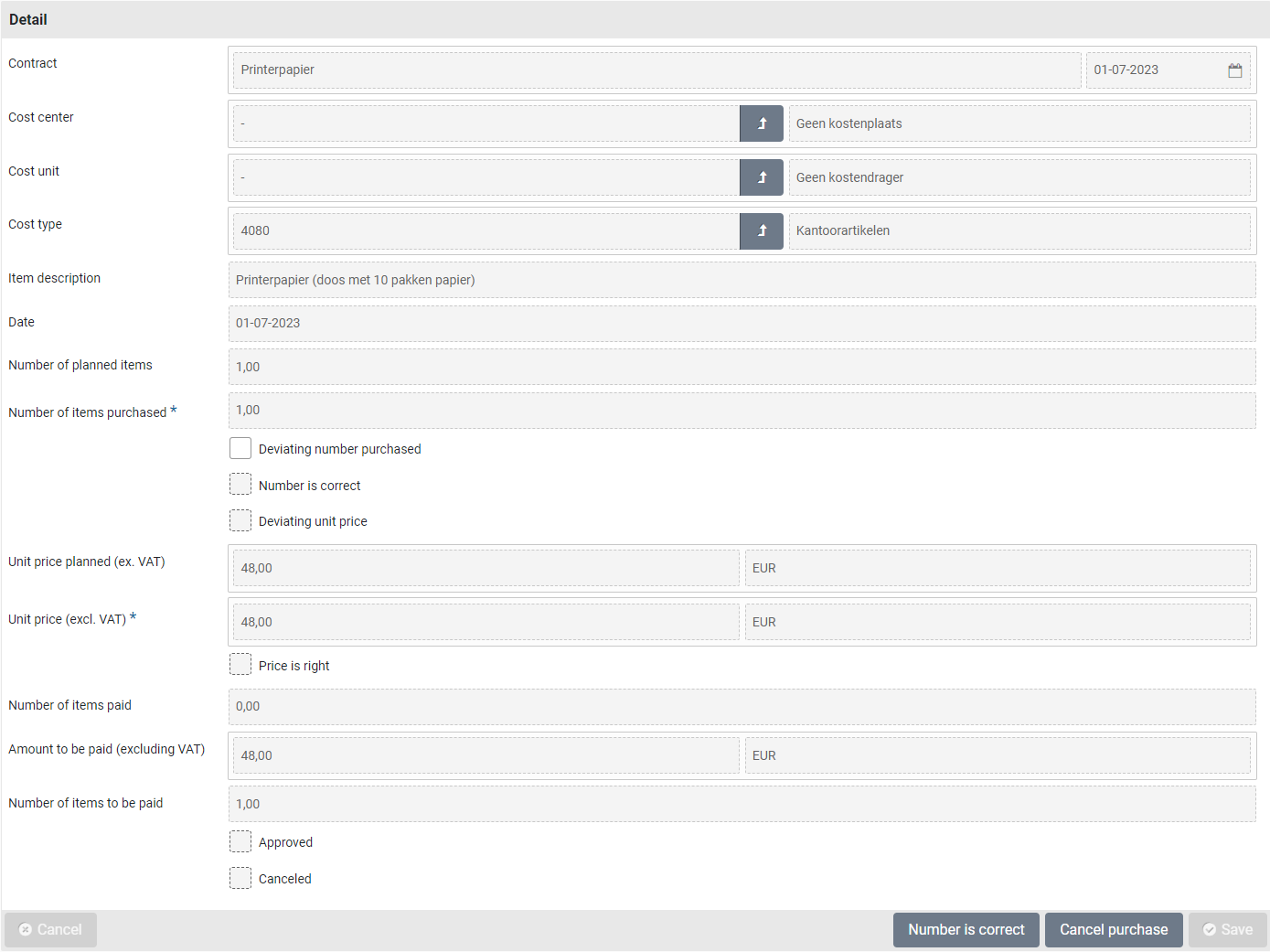Click the Cost unit lookup arrow icon
Viewport: 1270px width, 952px height.
coord(761,177)
